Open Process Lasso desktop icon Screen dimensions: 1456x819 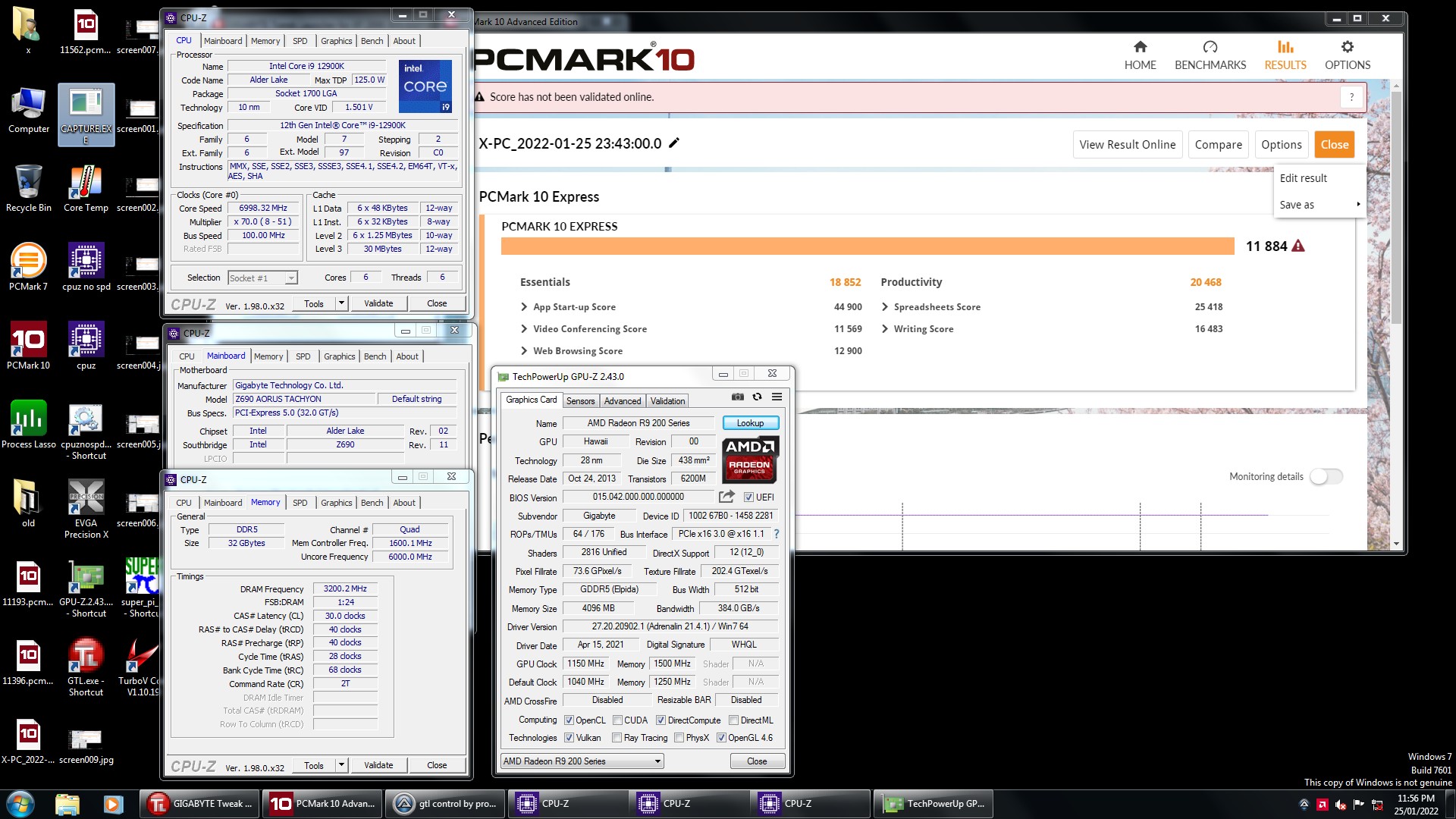(28, 425)
